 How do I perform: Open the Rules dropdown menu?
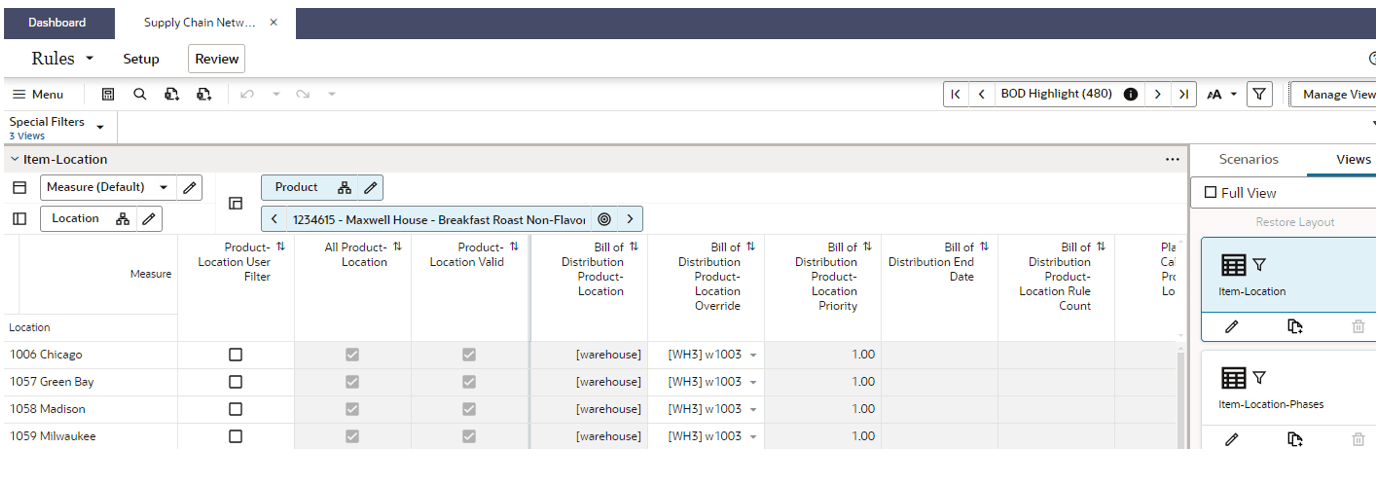coord(62,58)
